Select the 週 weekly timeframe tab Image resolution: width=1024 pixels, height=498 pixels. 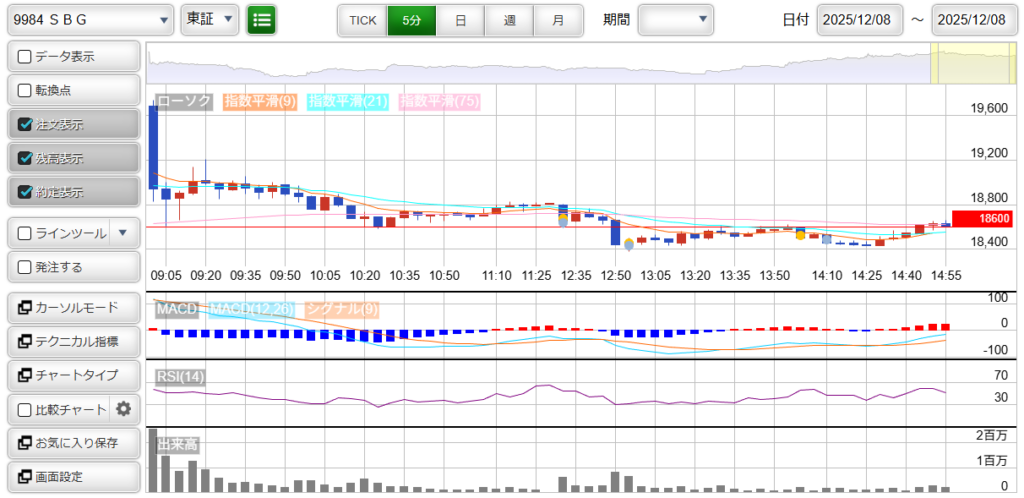[x=509, y=20]
